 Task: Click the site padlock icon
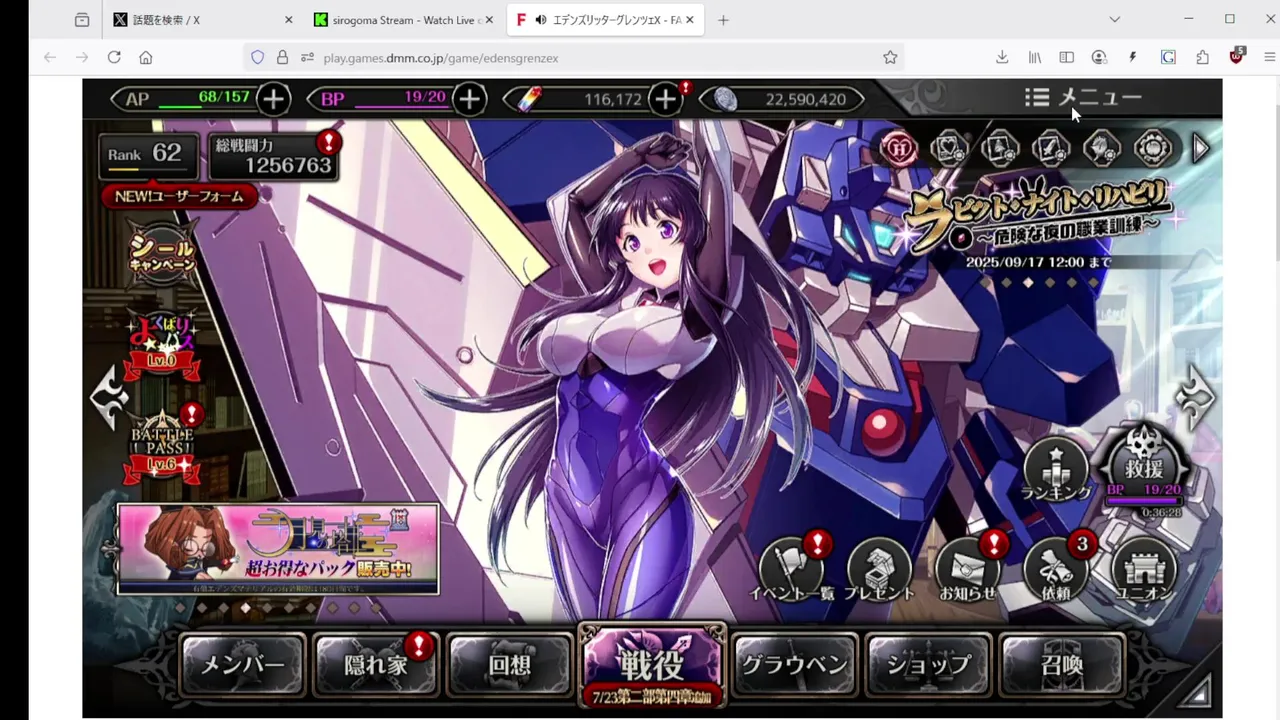282,58
